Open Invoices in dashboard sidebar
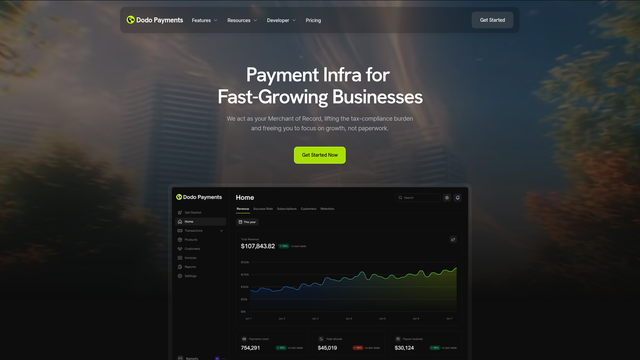640x360 pixels. (200, 258)
